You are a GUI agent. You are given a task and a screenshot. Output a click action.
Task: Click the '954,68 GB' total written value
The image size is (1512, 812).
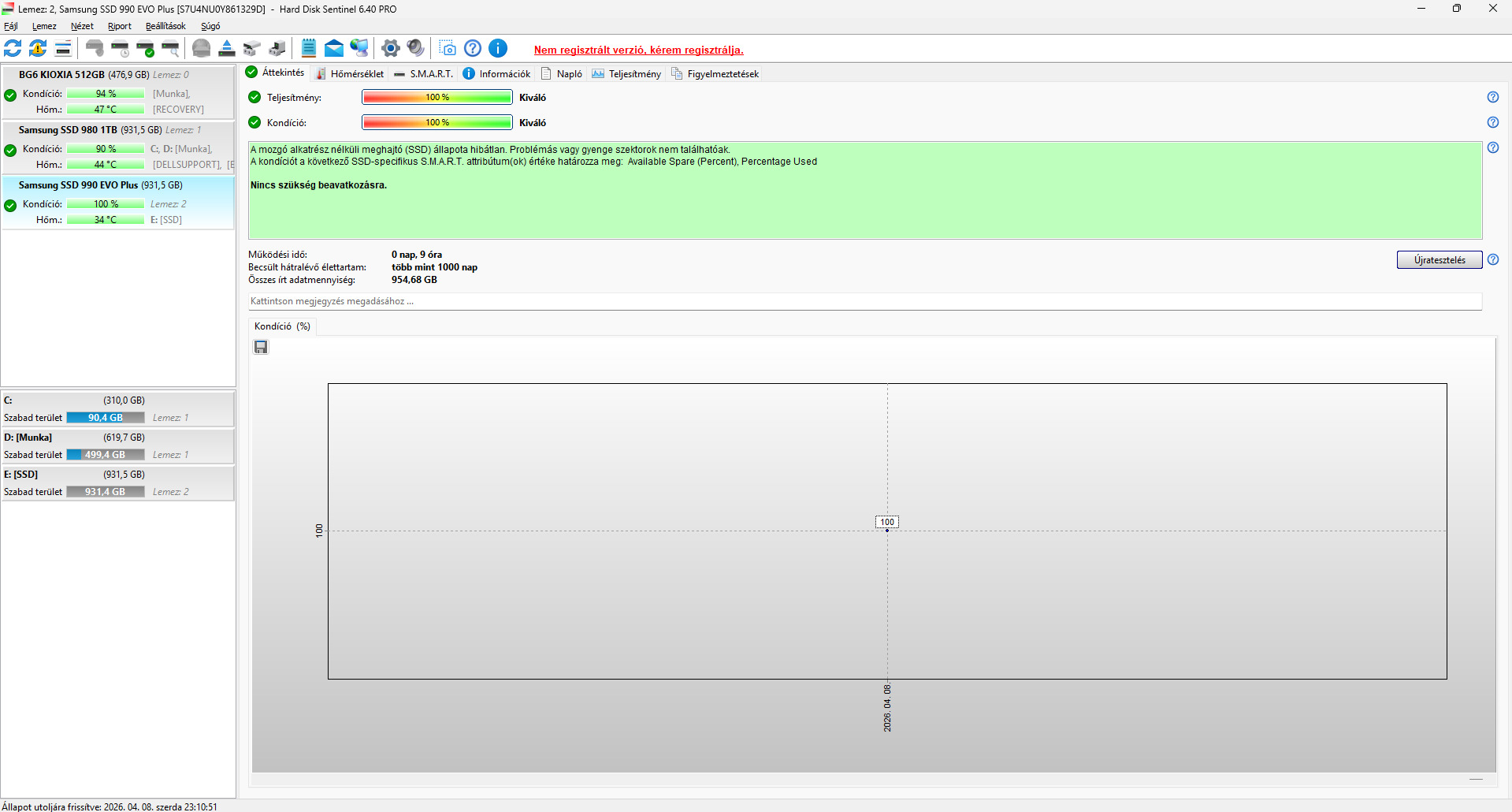[414, 280]
